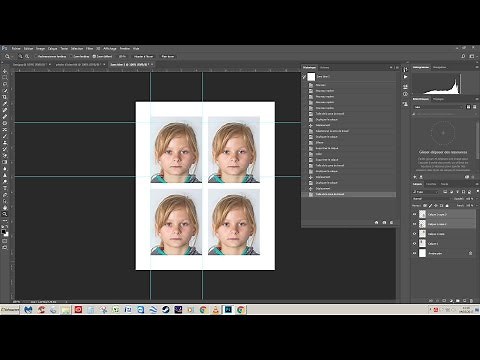The image size is (480, 360).
Task: Click the Adapter à l'écran button
Action: (x=144, y=56)
